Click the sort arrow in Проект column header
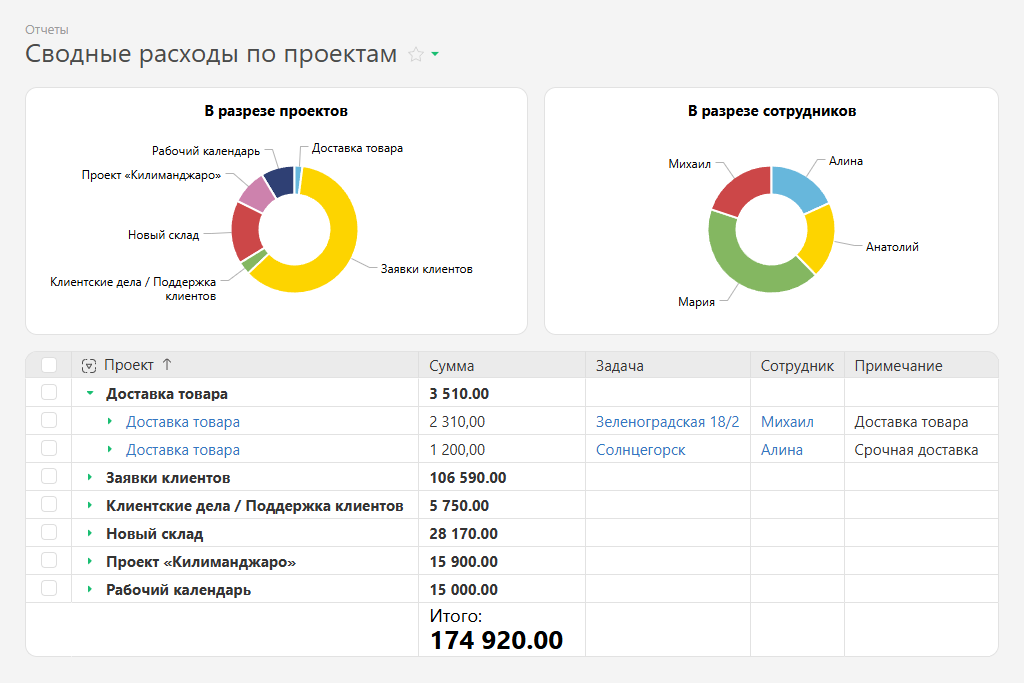 click(167, 365)
